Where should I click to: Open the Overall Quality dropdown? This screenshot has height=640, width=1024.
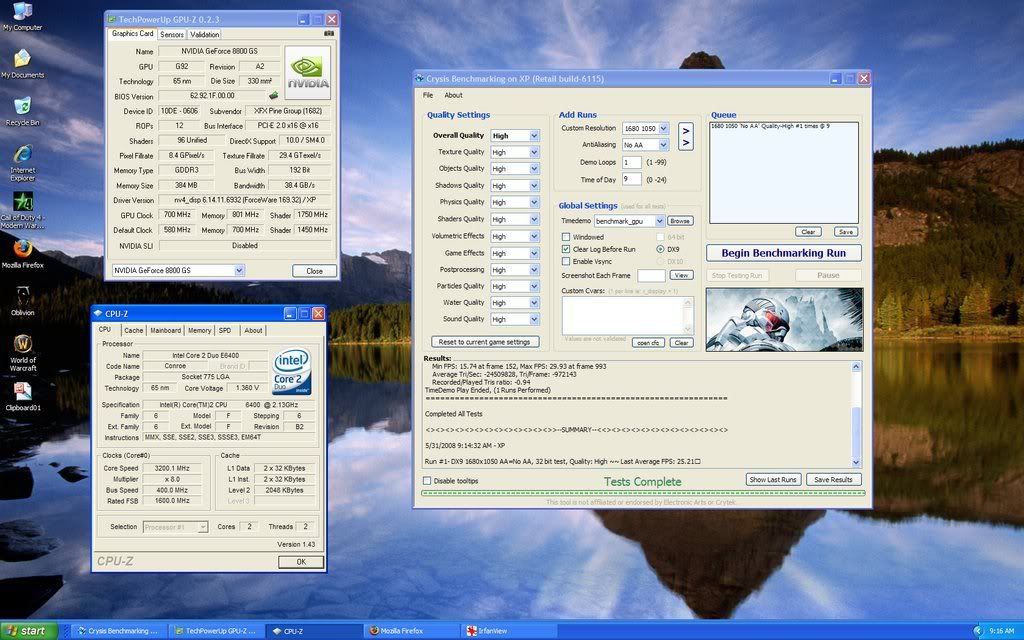click(x=534, y=136)
